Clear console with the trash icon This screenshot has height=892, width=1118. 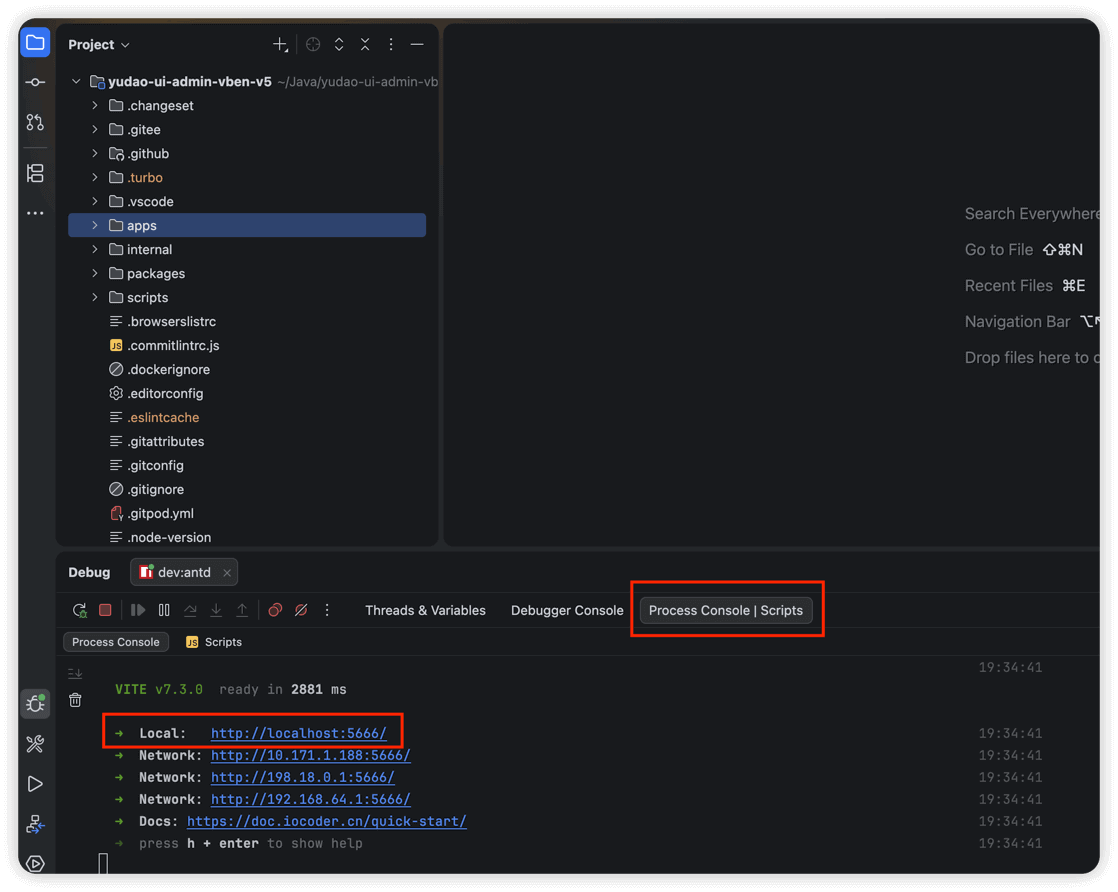(x=75, y=701)
